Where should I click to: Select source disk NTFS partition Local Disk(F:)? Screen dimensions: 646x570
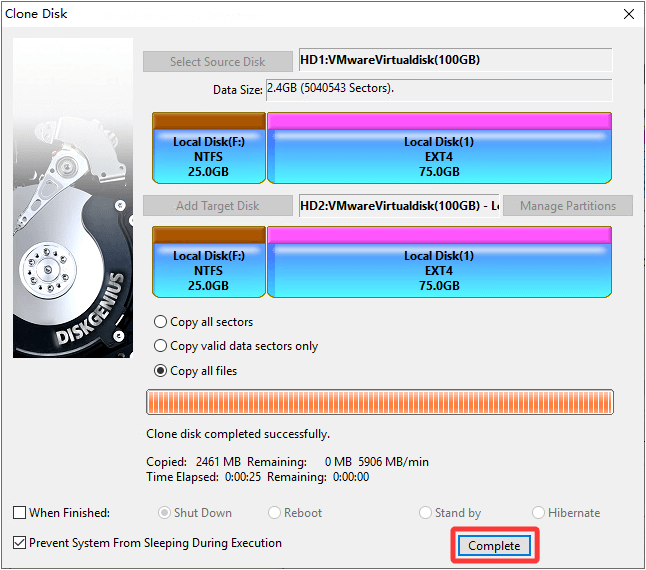pos(208,156)
